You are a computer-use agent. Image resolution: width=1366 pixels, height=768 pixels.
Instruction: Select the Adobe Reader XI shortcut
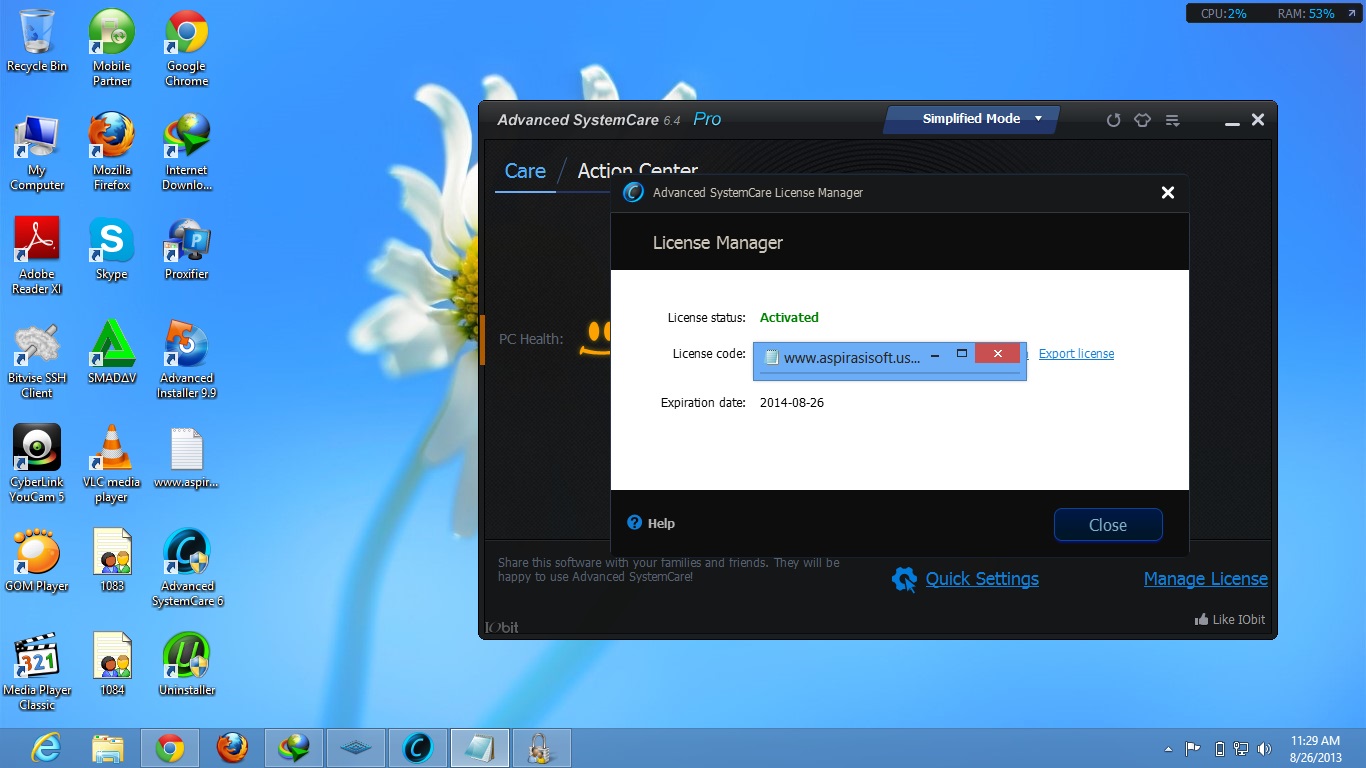(37, 256)
